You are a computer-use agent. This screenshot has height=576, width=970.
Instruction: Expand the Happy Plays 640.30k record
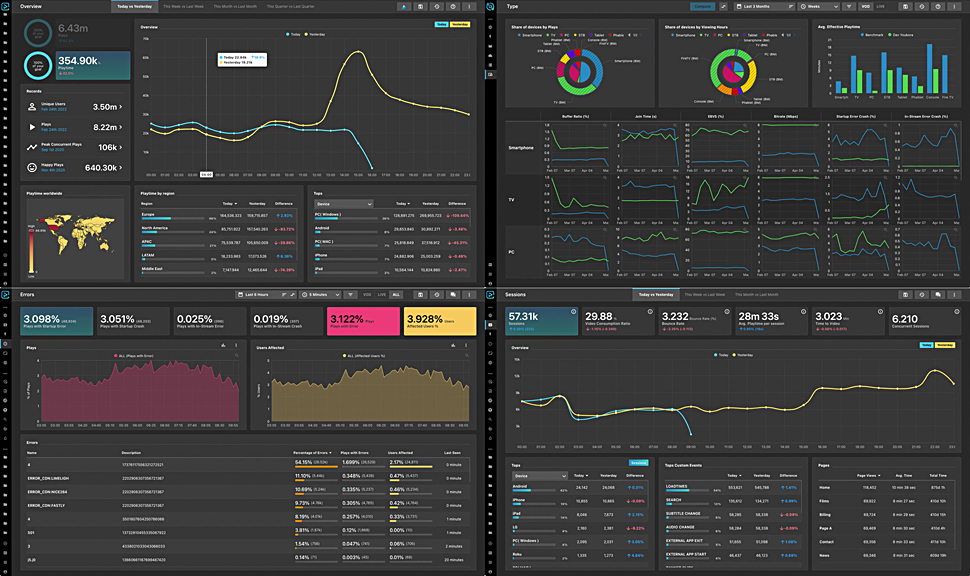tap(76, 168)
